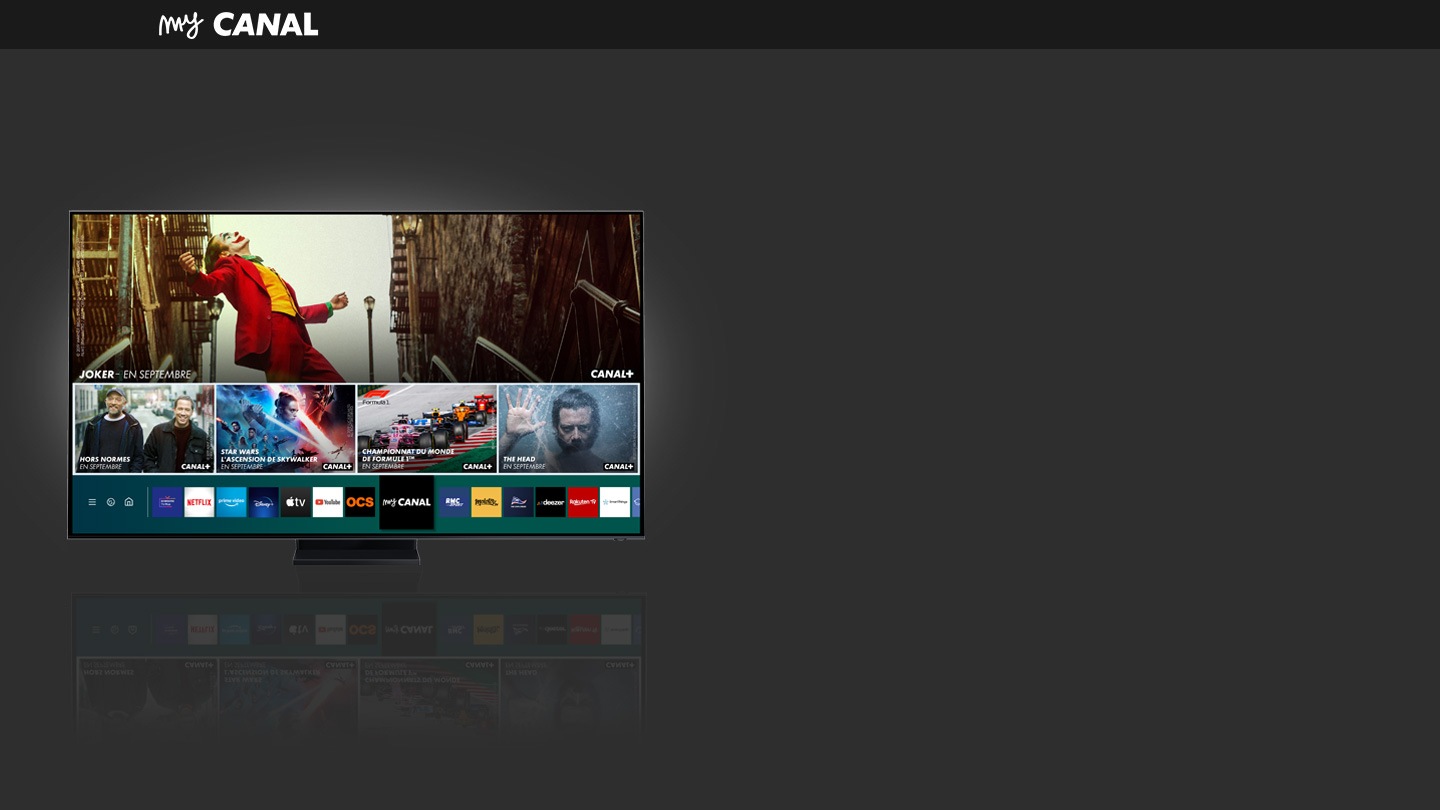The width and height of the screenshot is (1440, 810).
Task: Open the Hors Normes thumbnail
Action: pyautogui.click(x=144, y=428)
